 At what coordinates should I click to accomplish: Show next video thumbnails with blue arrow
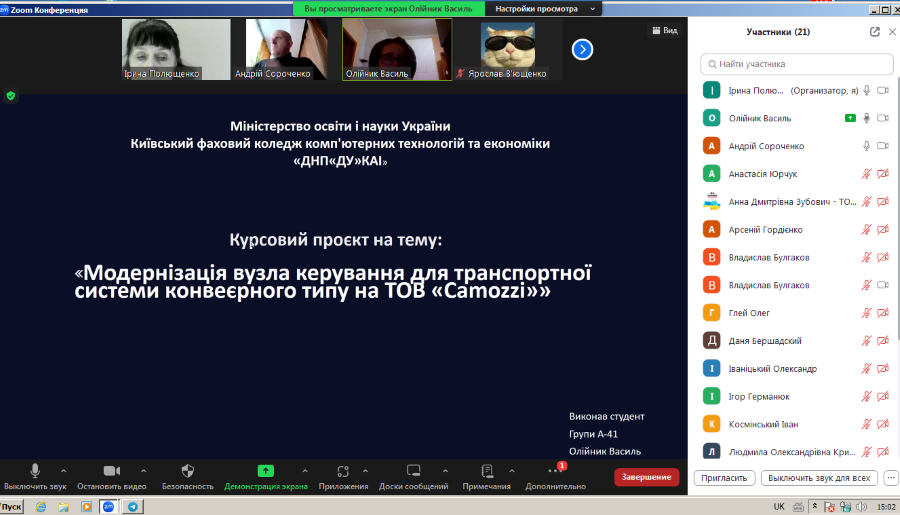pos(582,49)
